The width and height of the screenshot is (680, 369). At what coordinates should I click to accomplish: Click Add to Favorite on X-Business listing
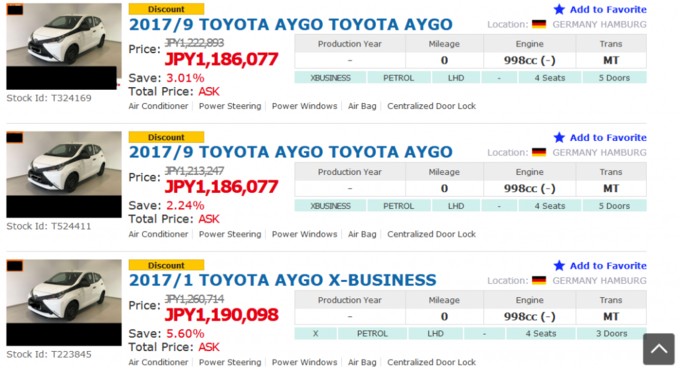tap(608, 265)
